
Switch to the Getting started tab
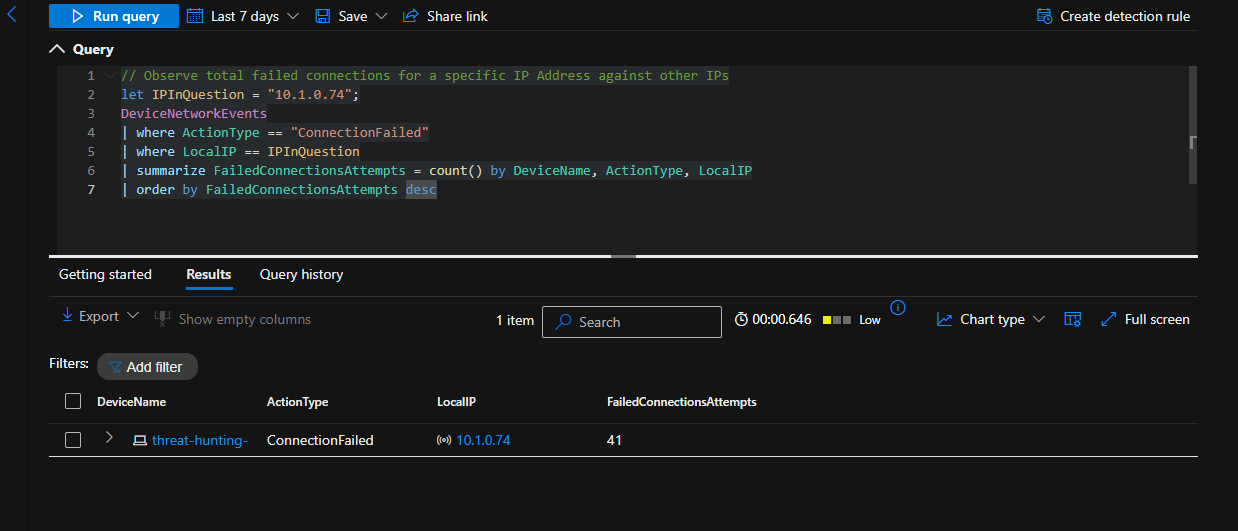click(105, 274)
